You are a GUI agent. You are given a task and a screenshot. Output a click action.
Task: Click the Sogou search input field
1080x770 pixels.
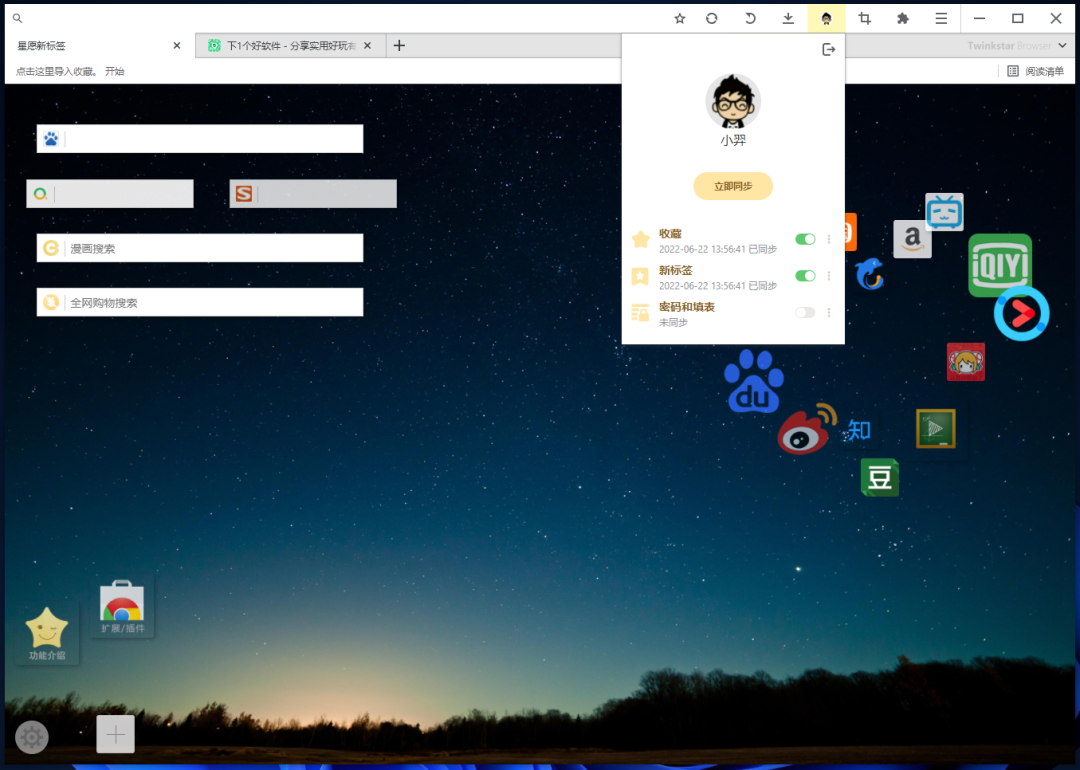pos(313,194)
